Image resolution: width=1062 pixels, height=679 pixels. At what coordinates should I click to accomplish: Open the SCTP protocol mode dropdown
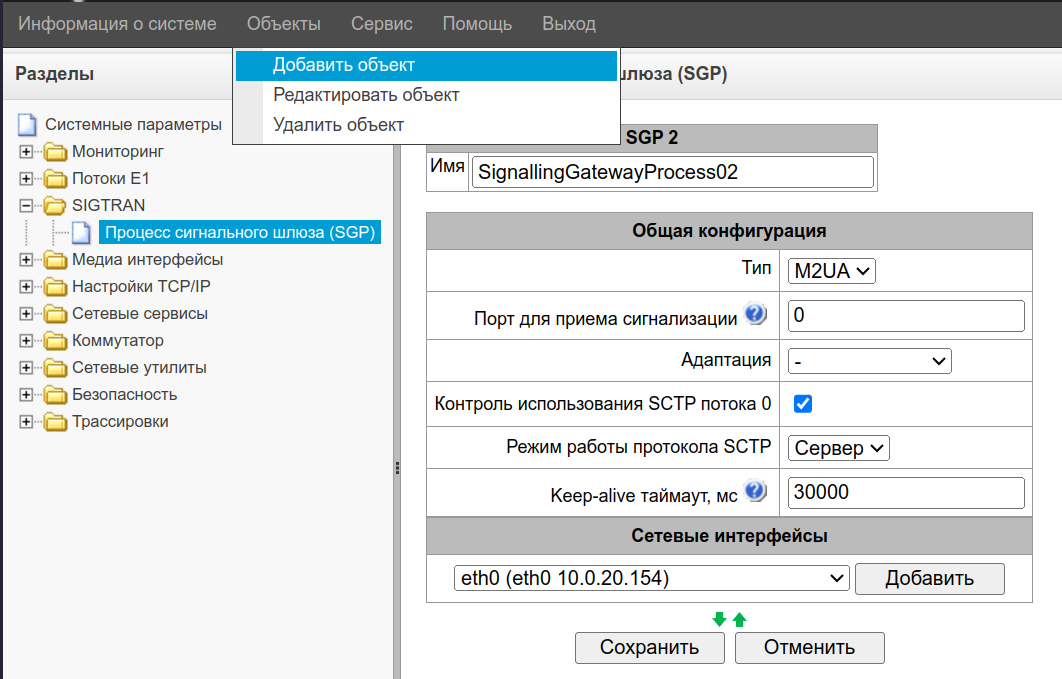838,448
